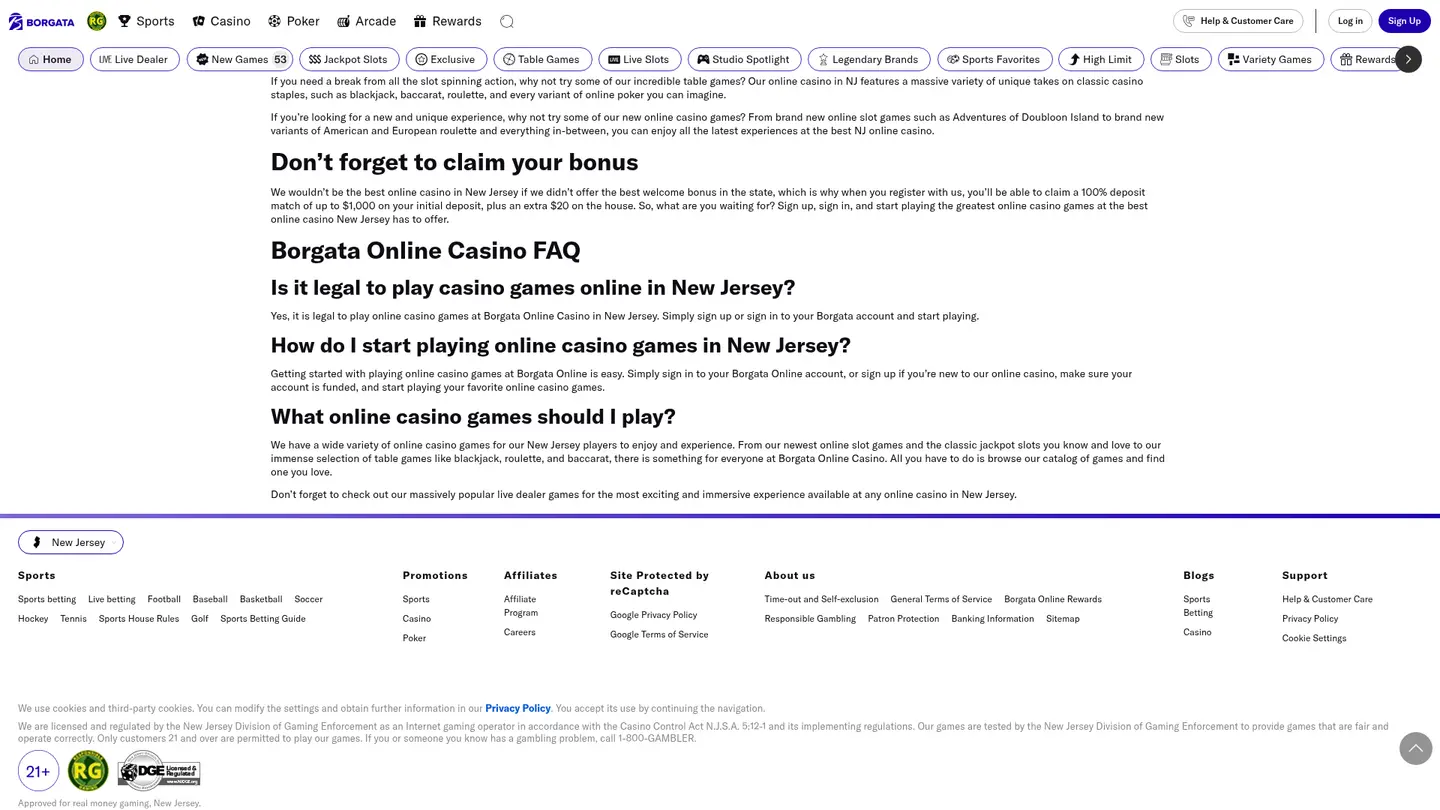Open Time-out and Self-exclusion link
1440x810 pixels.
(x=822, y=599)
